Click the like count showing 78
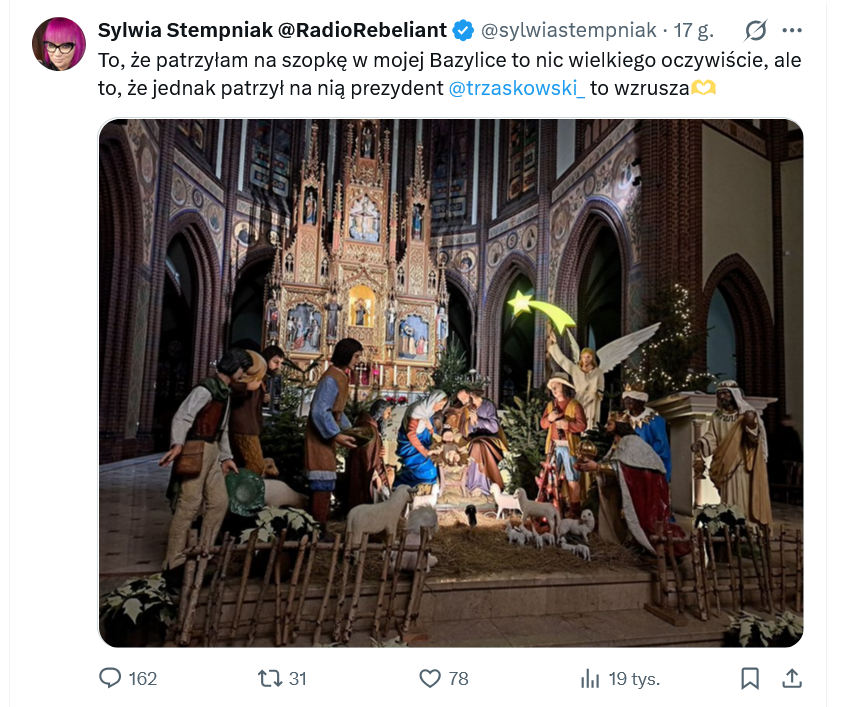 tap(458, 678)
